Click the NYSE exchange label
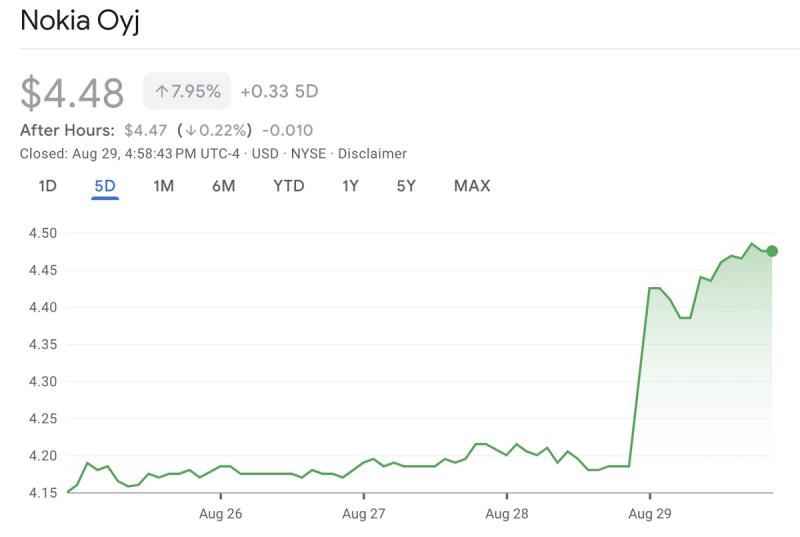The width and height of the screenshot is (800, 537). (308, 154)
